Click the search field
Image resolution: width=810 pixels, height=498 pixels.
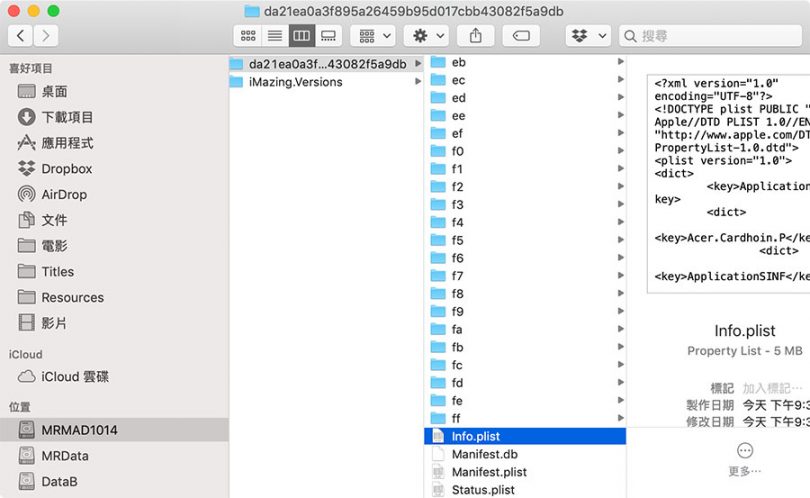(x=710, y=36)
